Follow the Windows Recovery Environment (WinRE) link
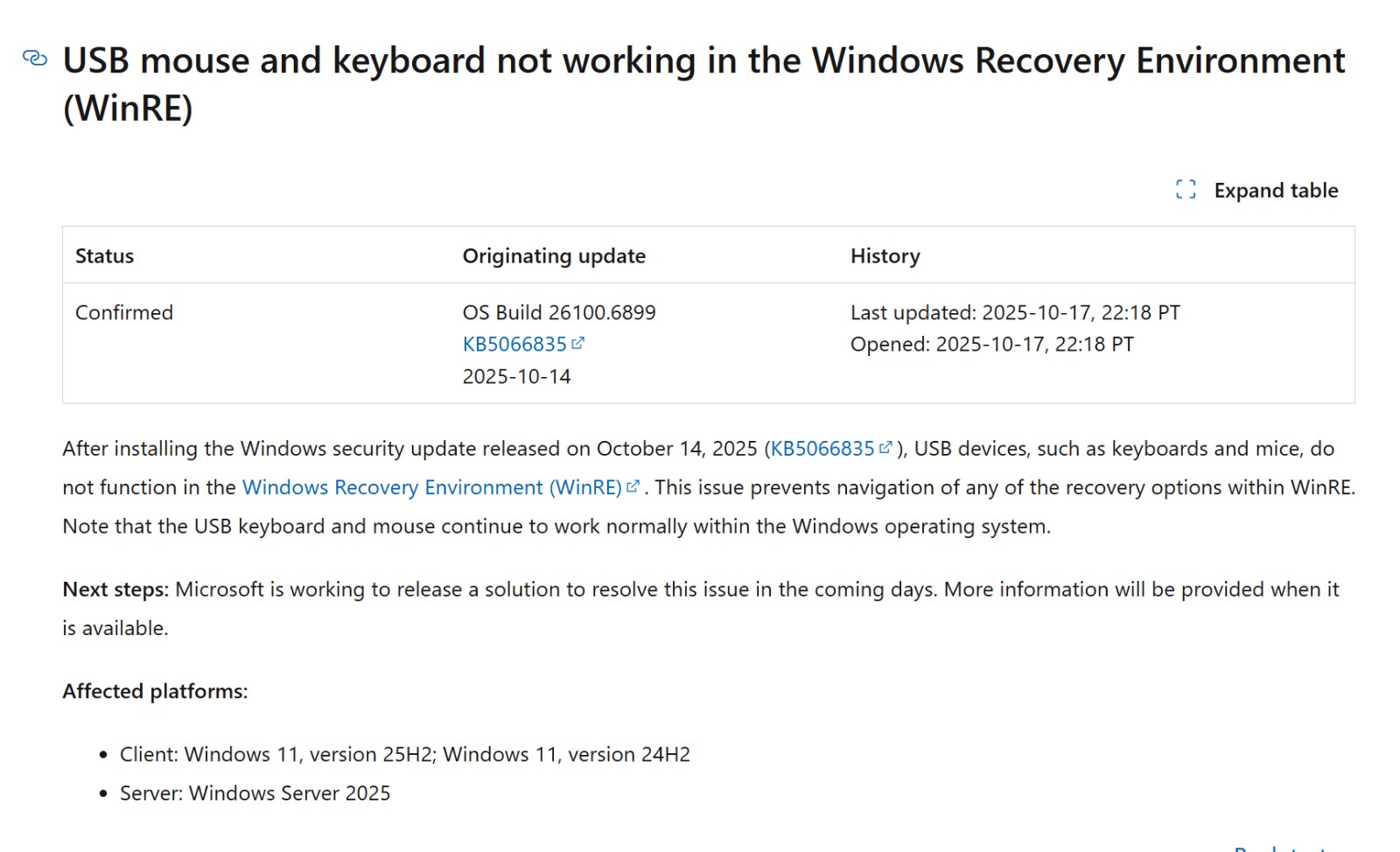Viewport: 1400px width, 852px height. (431, 487)
